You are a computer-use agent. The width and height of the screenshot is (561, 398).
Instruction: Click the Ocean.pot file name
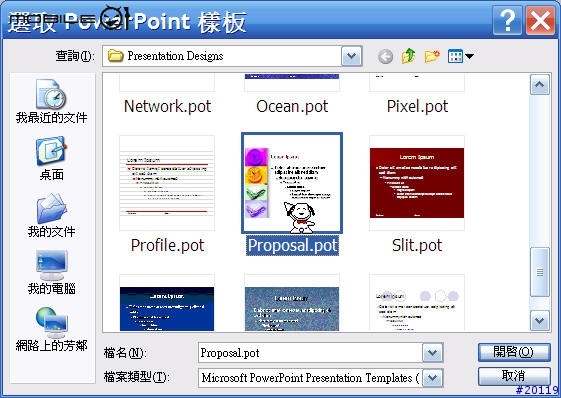pos(292,106)
